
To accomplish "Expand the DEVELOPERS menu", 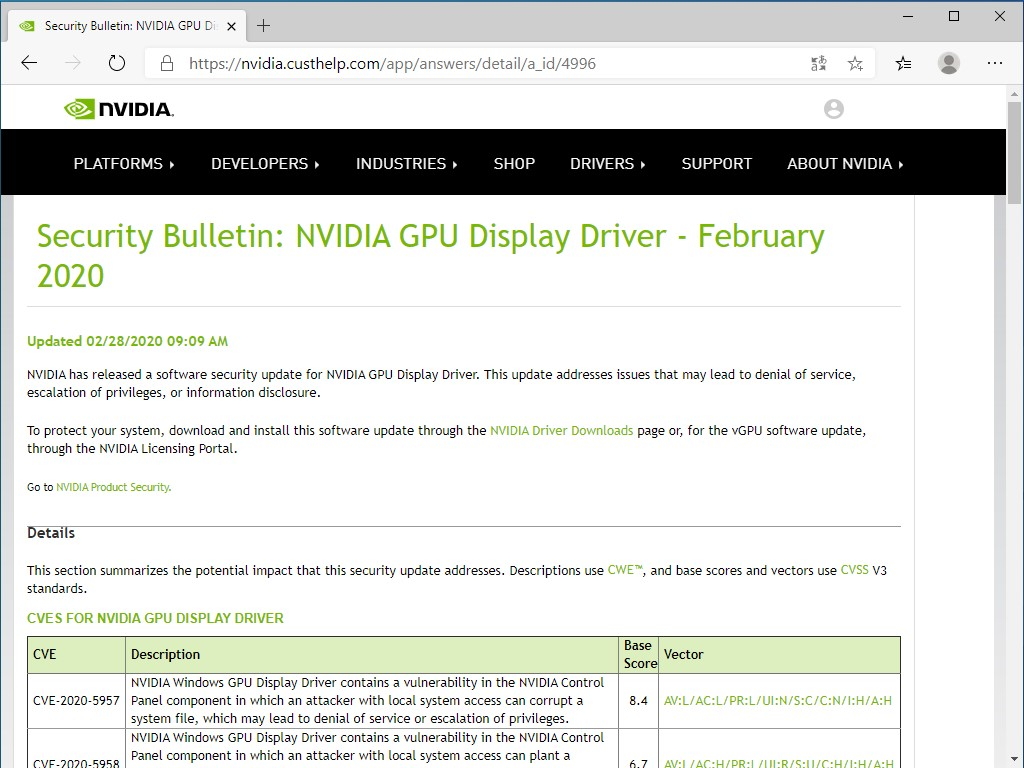I will pyautogui.click(x=265, y=164).
